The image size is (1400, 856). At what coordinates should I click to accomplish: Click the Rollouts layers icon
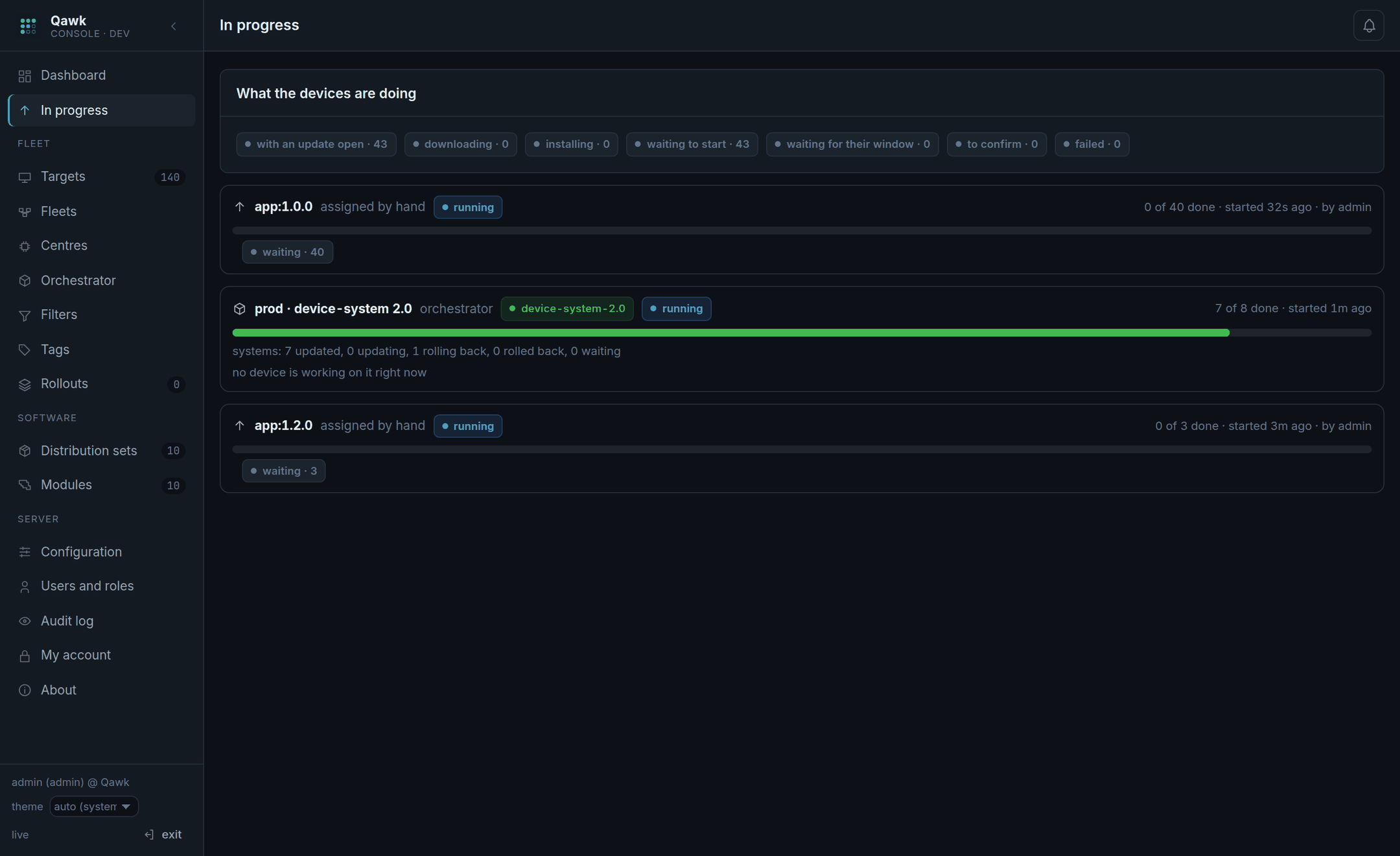(x=25, y=385)
